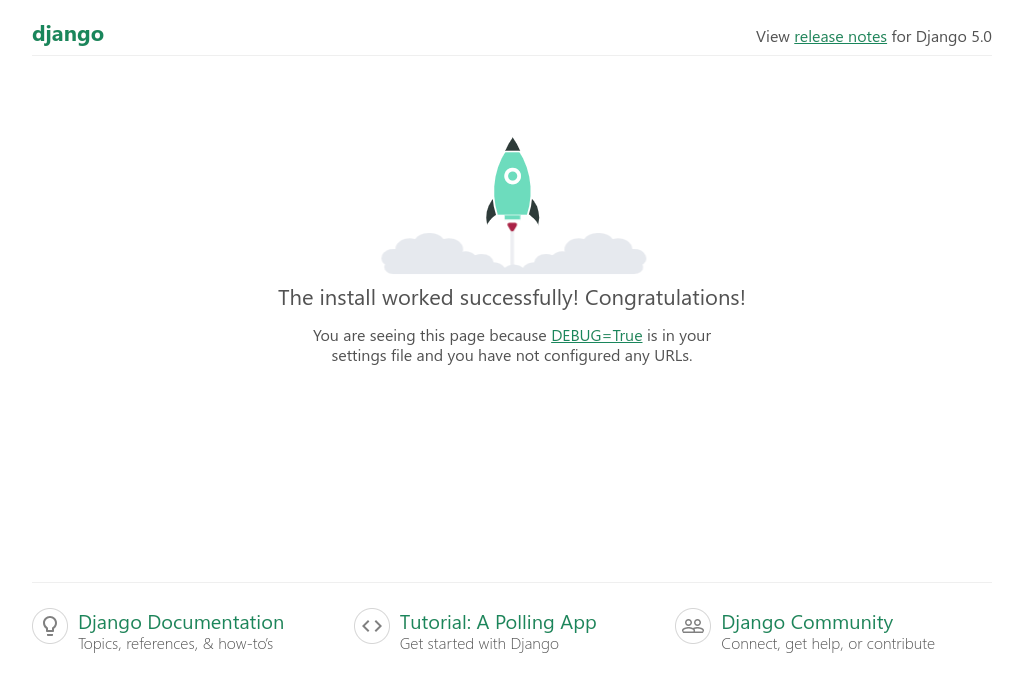
Task: Click the install success congratulations heading
Action: (512, 298)
